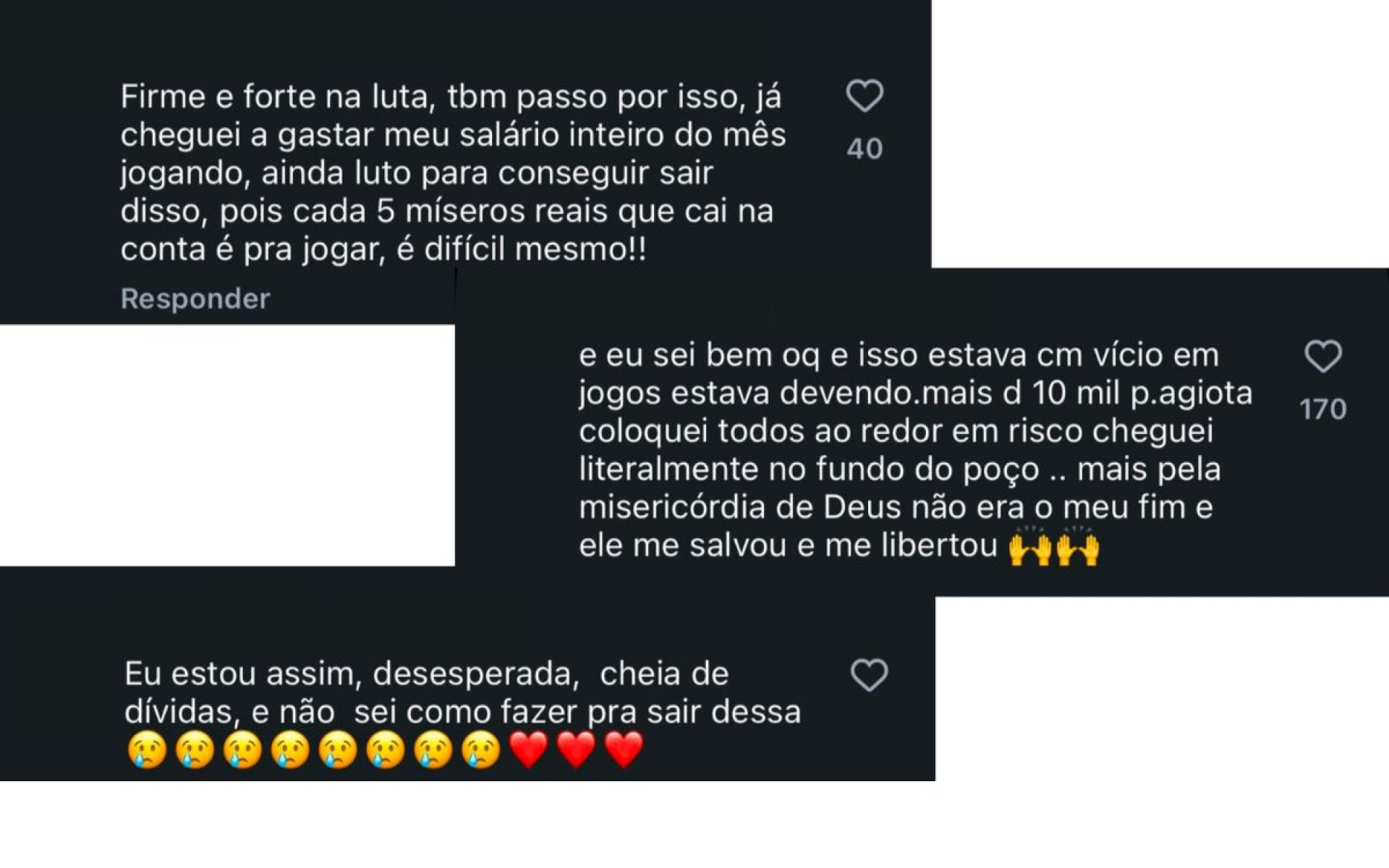Click the white area beside the first comment
1389x868 pixels.
point(1160,134)
